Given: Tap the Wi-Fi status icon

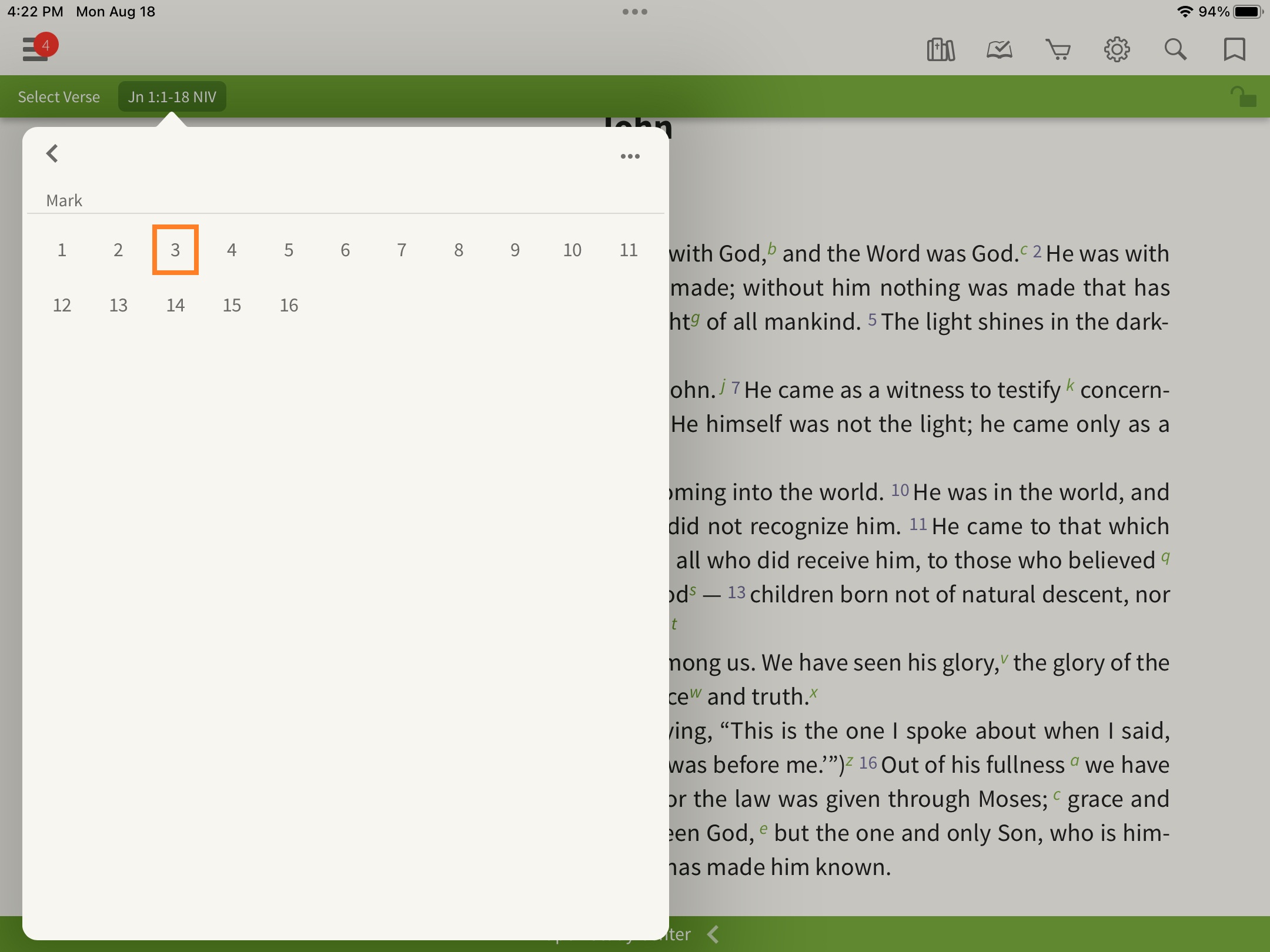Looking at the screenshot, I should (x=1185, y=12).
